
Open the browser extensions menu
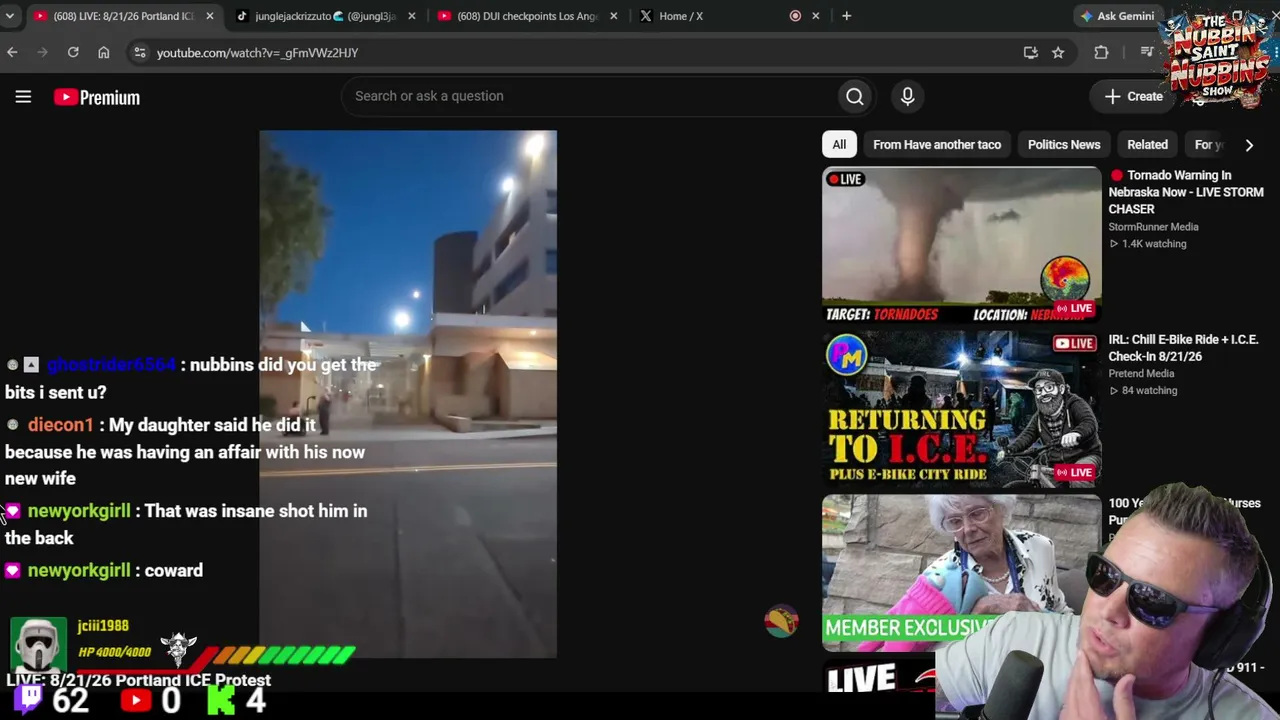(1101, 53)
